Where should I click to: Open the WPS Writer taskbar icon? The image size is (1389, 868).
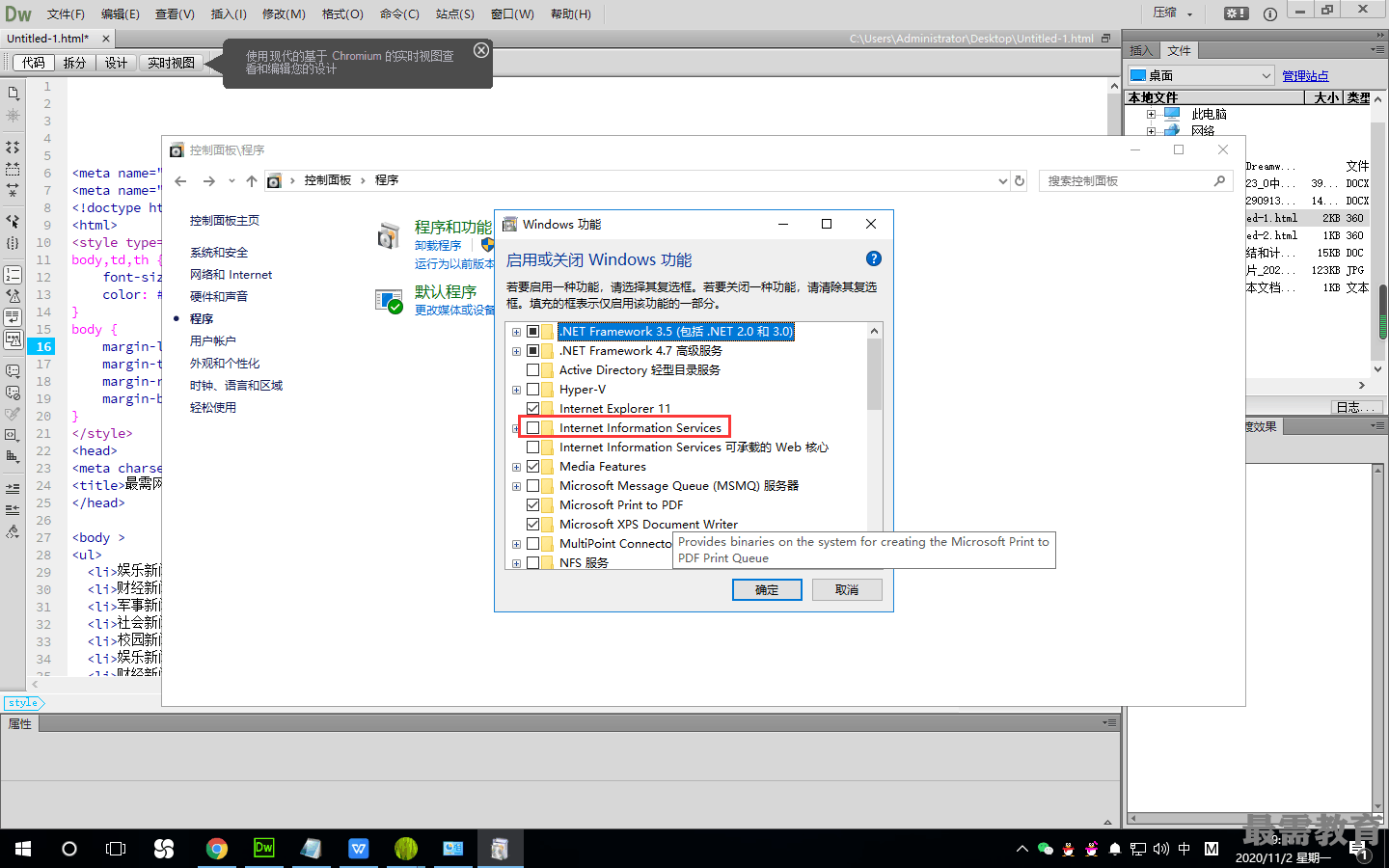[359, 849]
